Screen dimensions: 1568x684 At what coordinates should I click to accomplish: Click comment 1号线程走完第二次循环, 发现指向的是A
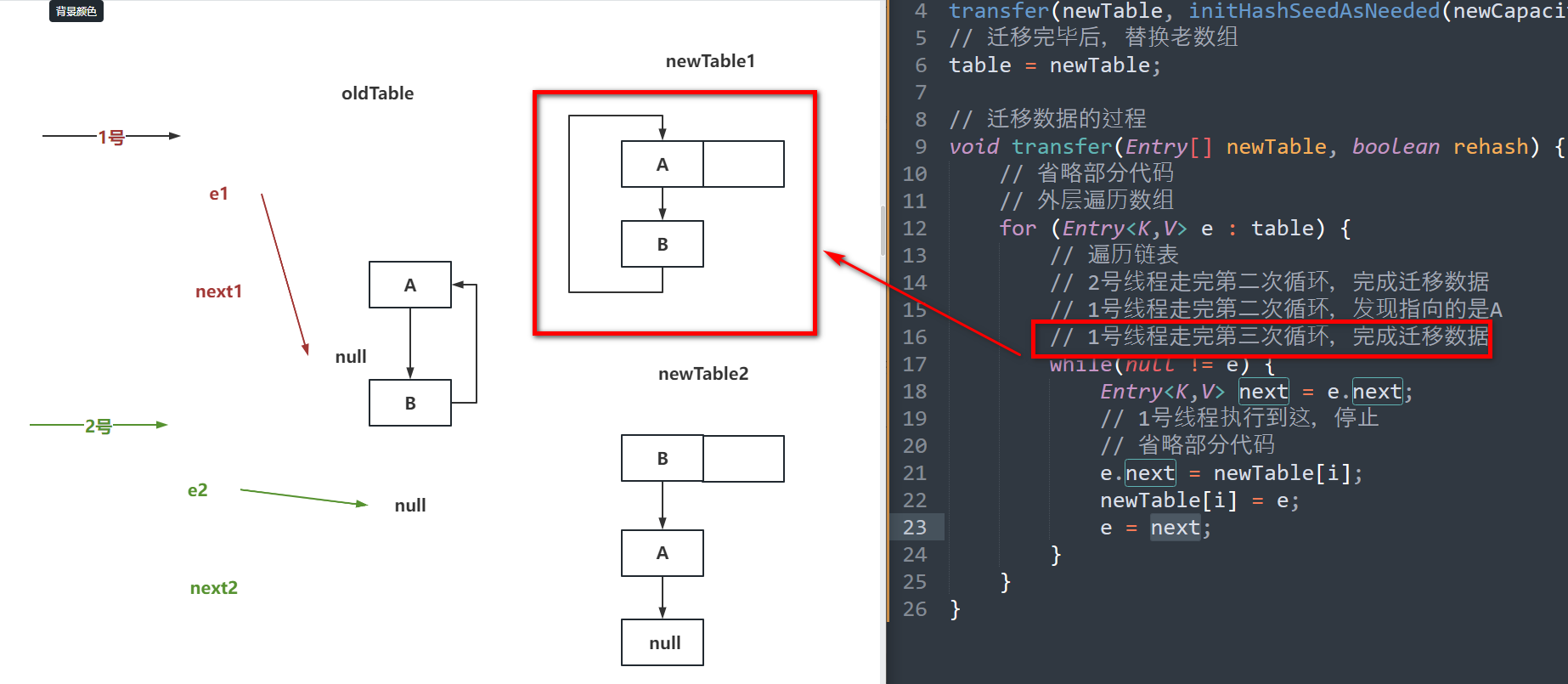click(x=1277, y=309)
